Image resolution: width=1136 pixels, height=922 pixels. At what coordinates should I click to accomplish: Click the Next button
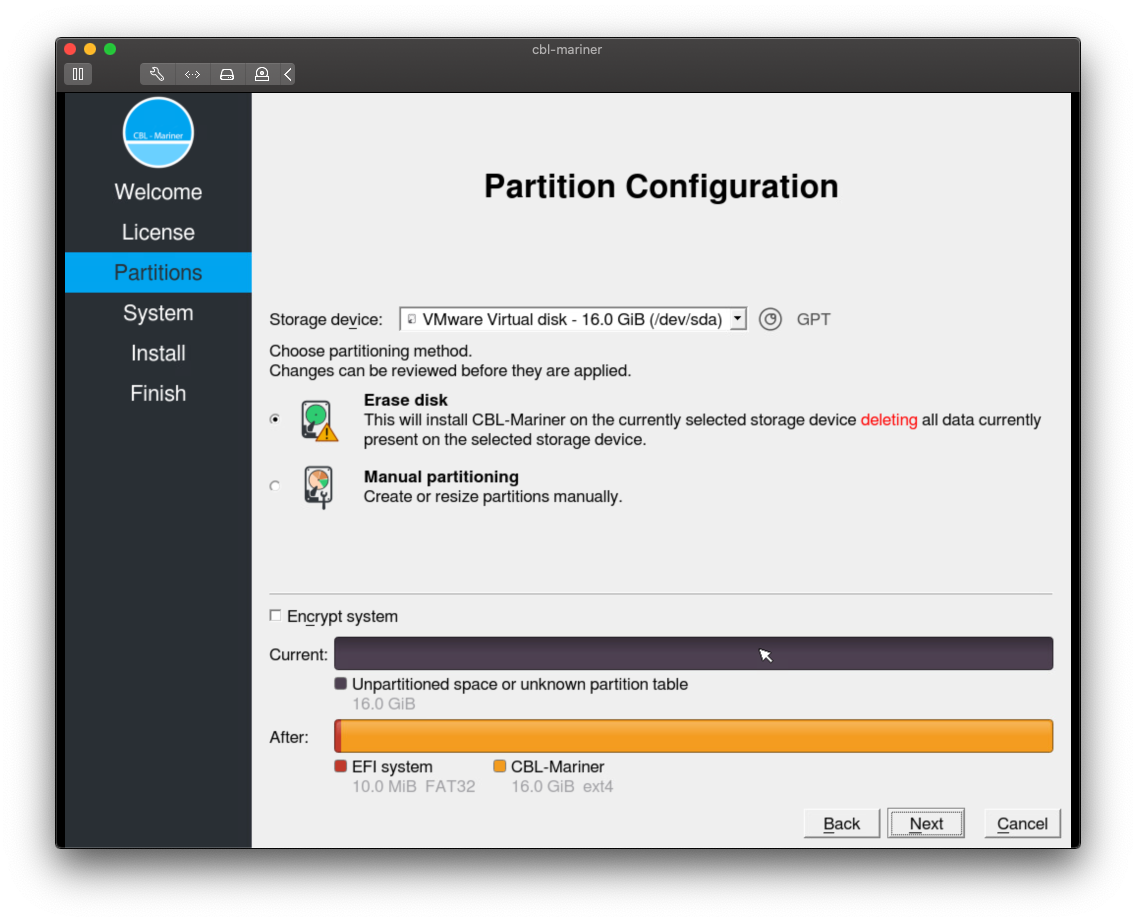(925, 824)
